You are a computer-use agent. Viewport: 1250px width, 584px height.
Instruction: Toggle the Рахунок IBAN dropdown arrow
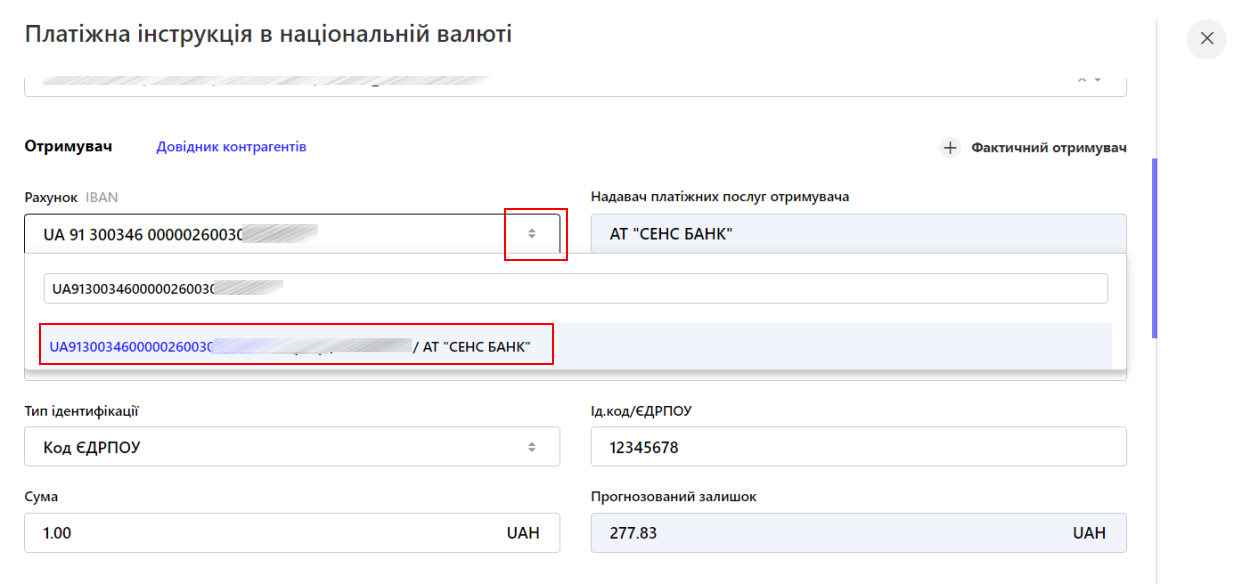pos(533,233)
